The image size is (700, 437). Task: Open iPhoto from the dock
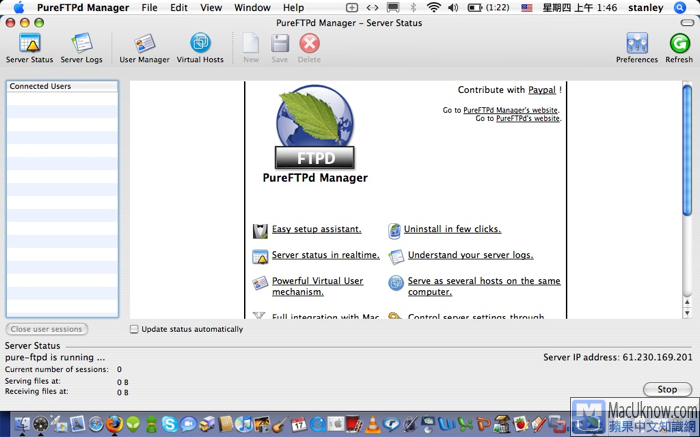tap(262, 424)
